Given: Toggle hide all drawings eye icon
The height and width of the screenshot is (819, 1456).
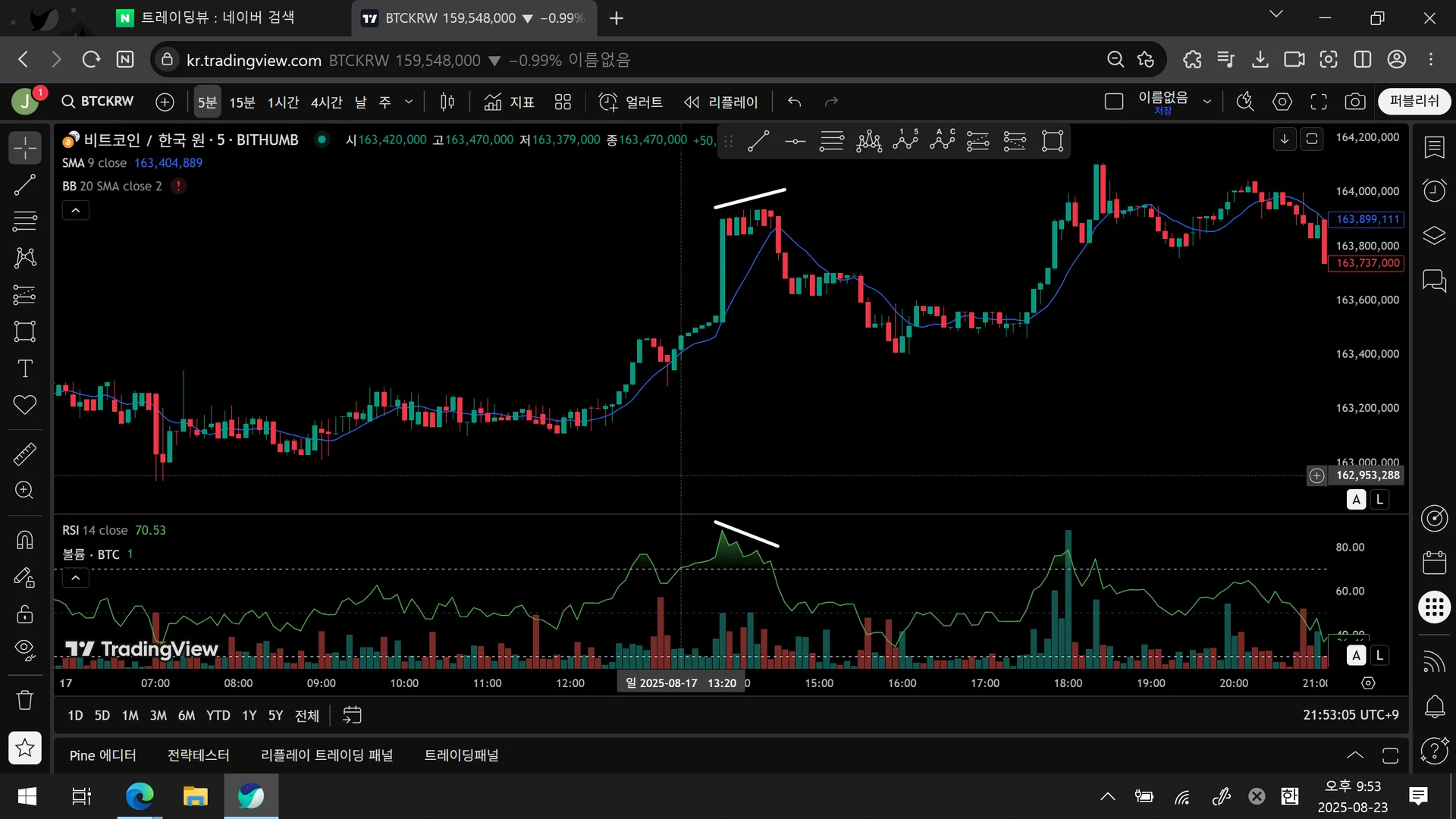Looking at the screenshot, I should (x=25, y=650).
